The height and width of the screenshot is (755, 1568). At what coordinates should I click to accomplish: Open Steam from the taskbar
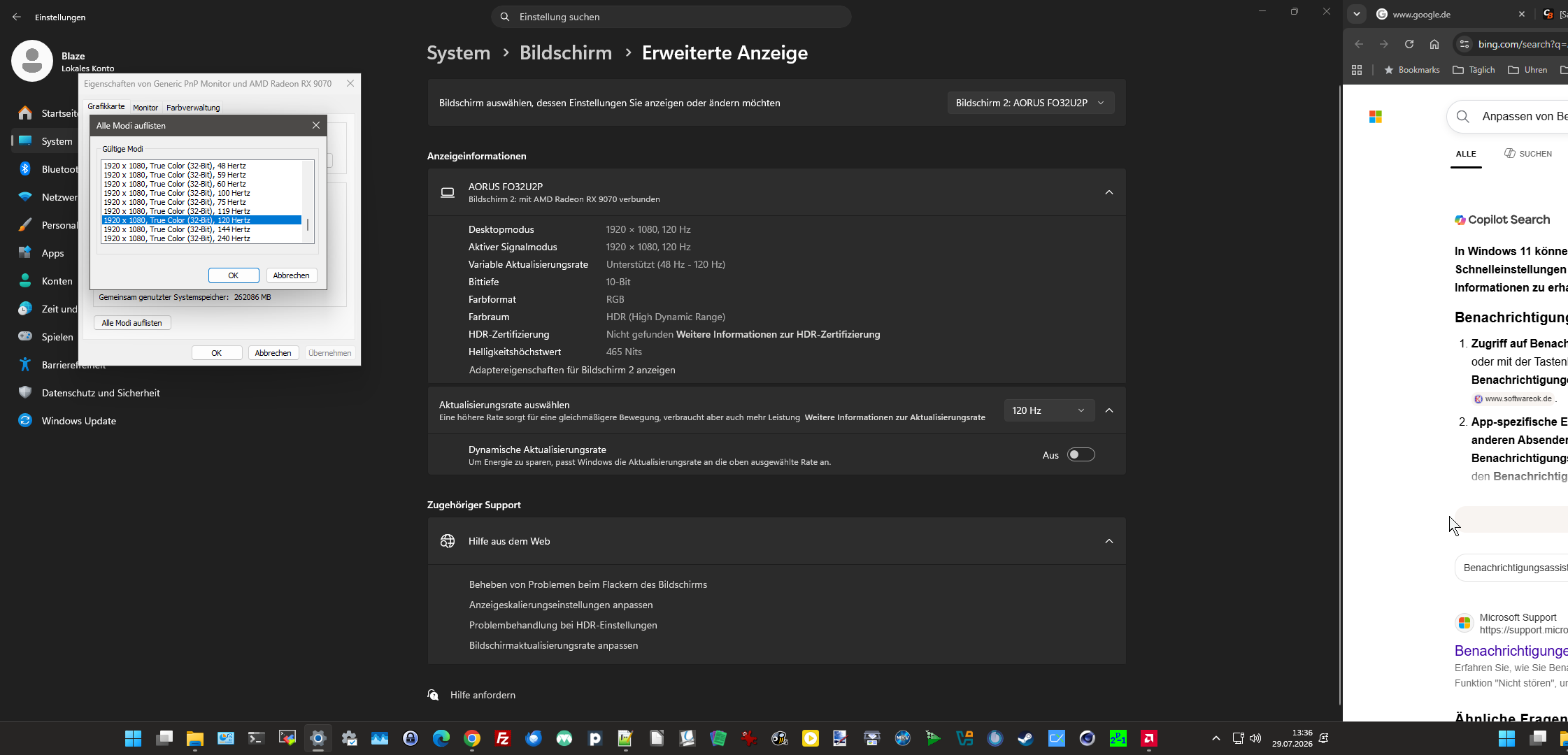1026,738
